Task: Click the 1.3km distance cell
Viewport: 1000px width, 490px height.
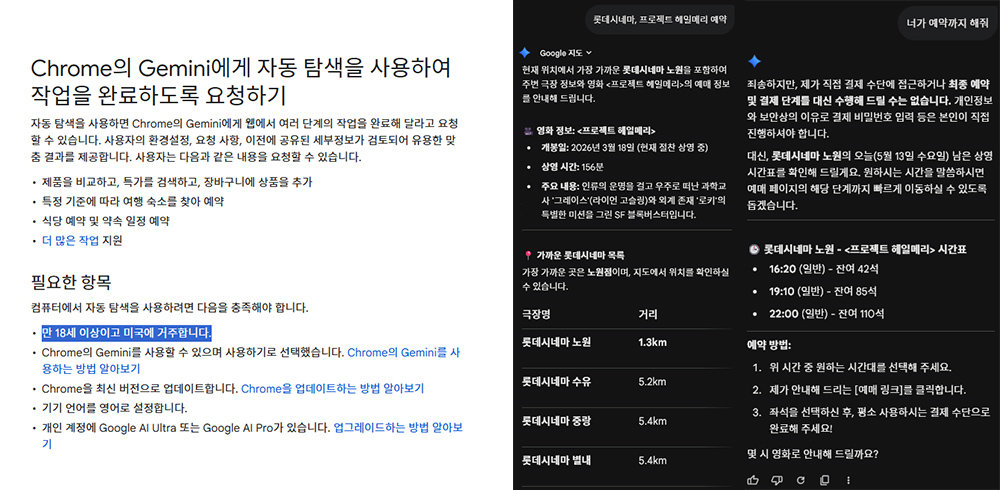Action: (x=652, y=342)
